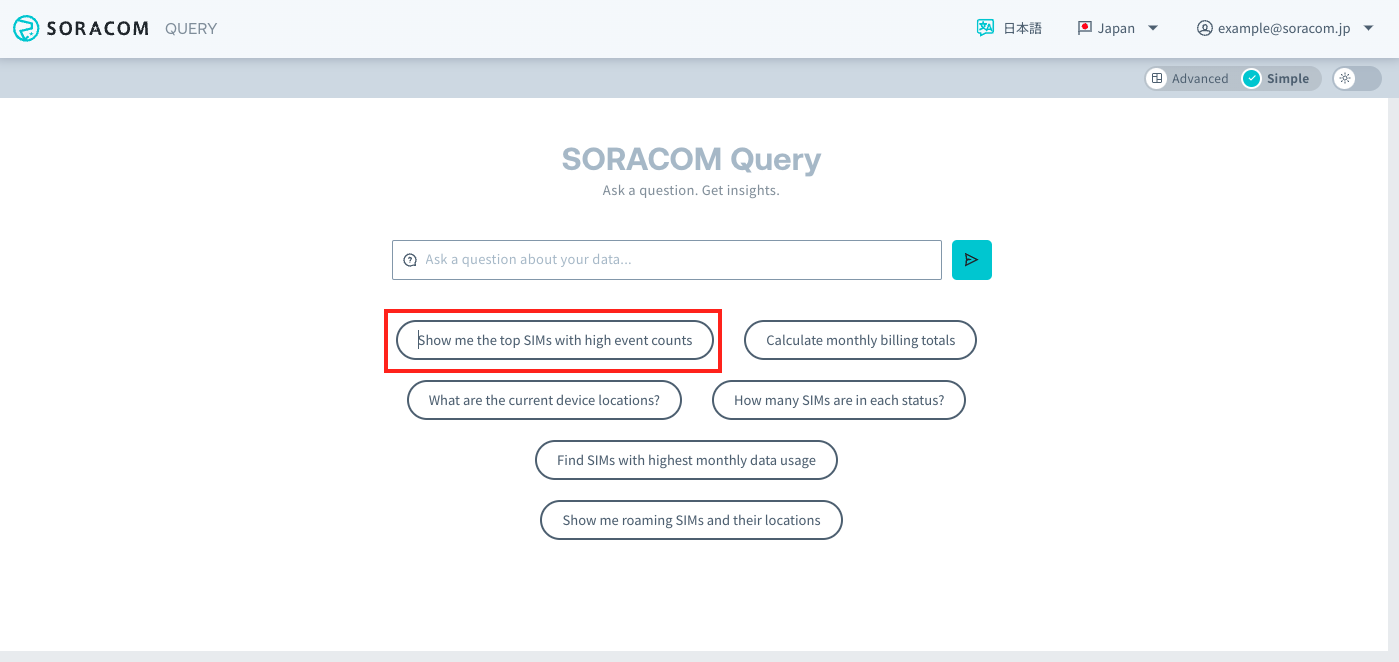Click the Simple tab label

tap(1290, 77)
